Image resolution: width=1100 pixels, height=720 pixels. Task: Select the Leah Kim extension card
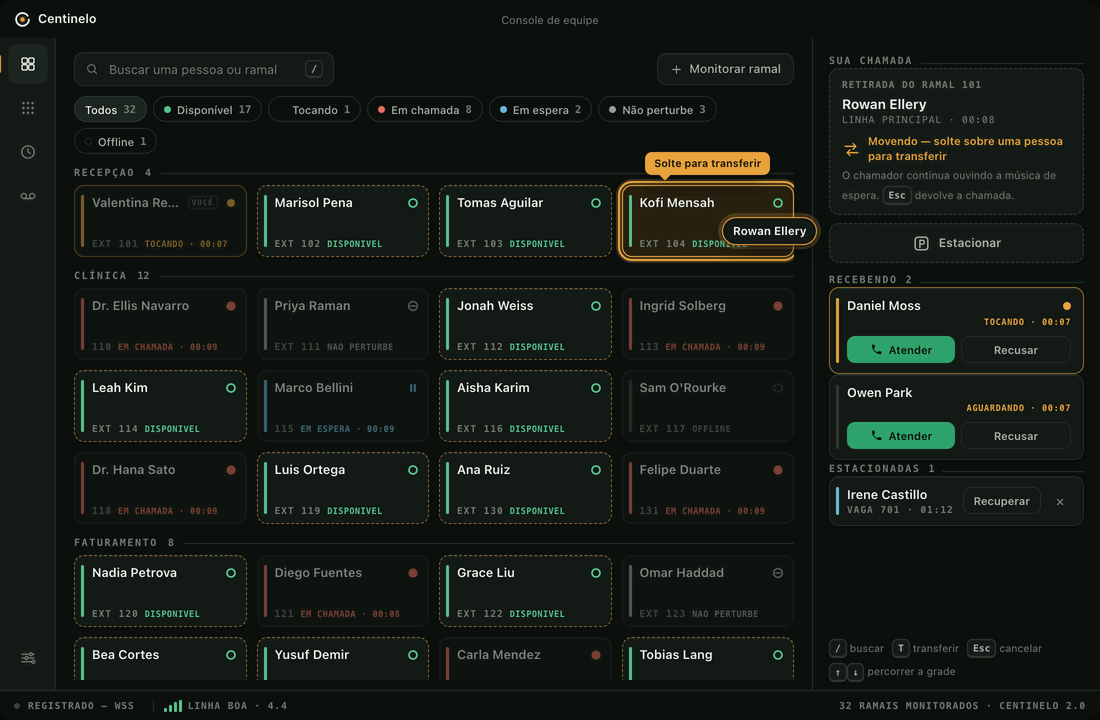(x=161, y=406)
